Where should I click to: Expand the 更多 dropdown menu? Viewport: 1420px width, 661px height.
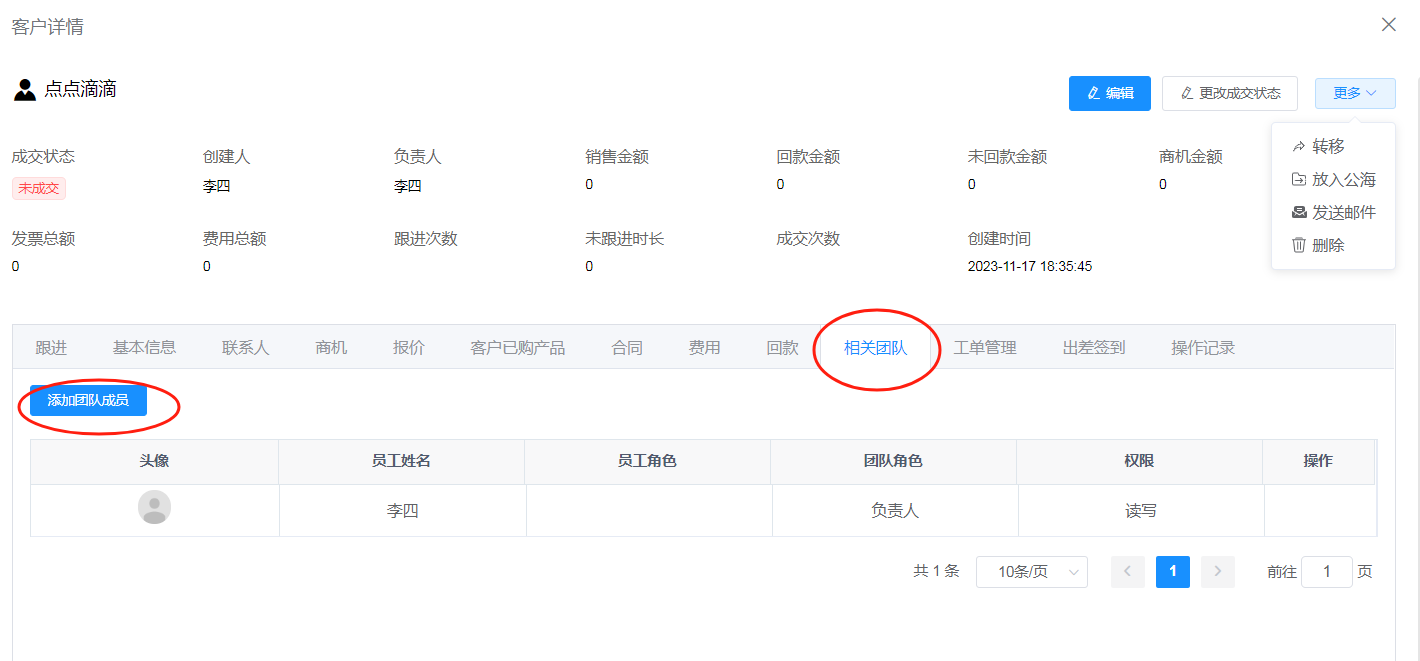[1355, 93]
